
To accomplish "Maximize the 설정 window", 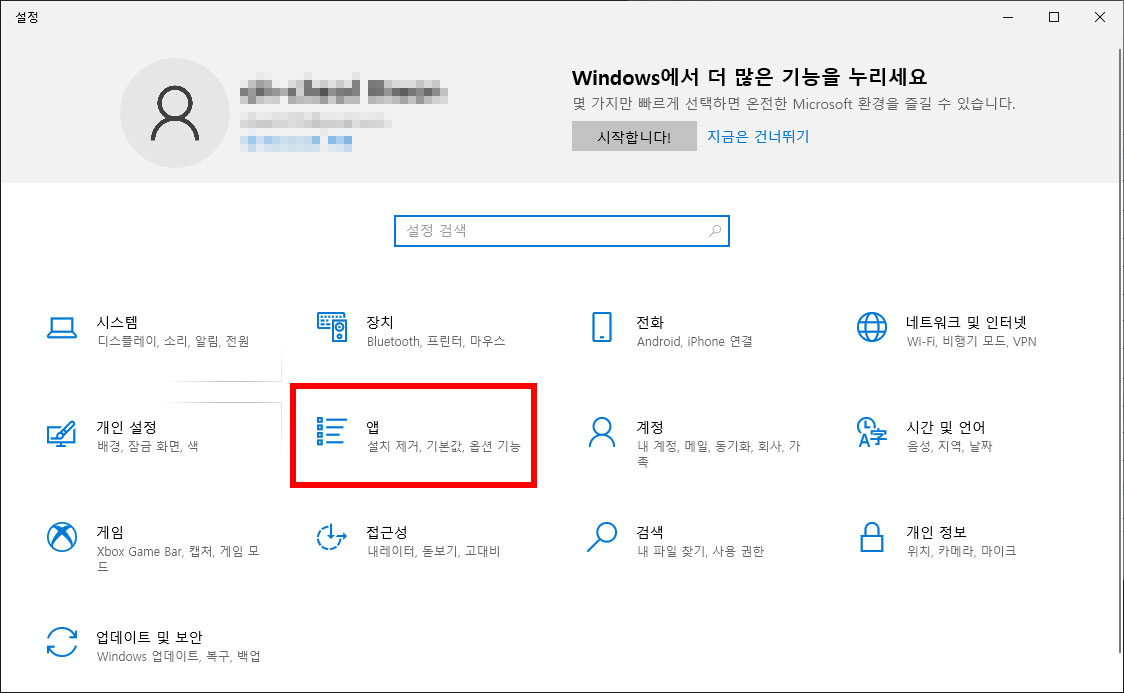I will (x=1054, y=17).
